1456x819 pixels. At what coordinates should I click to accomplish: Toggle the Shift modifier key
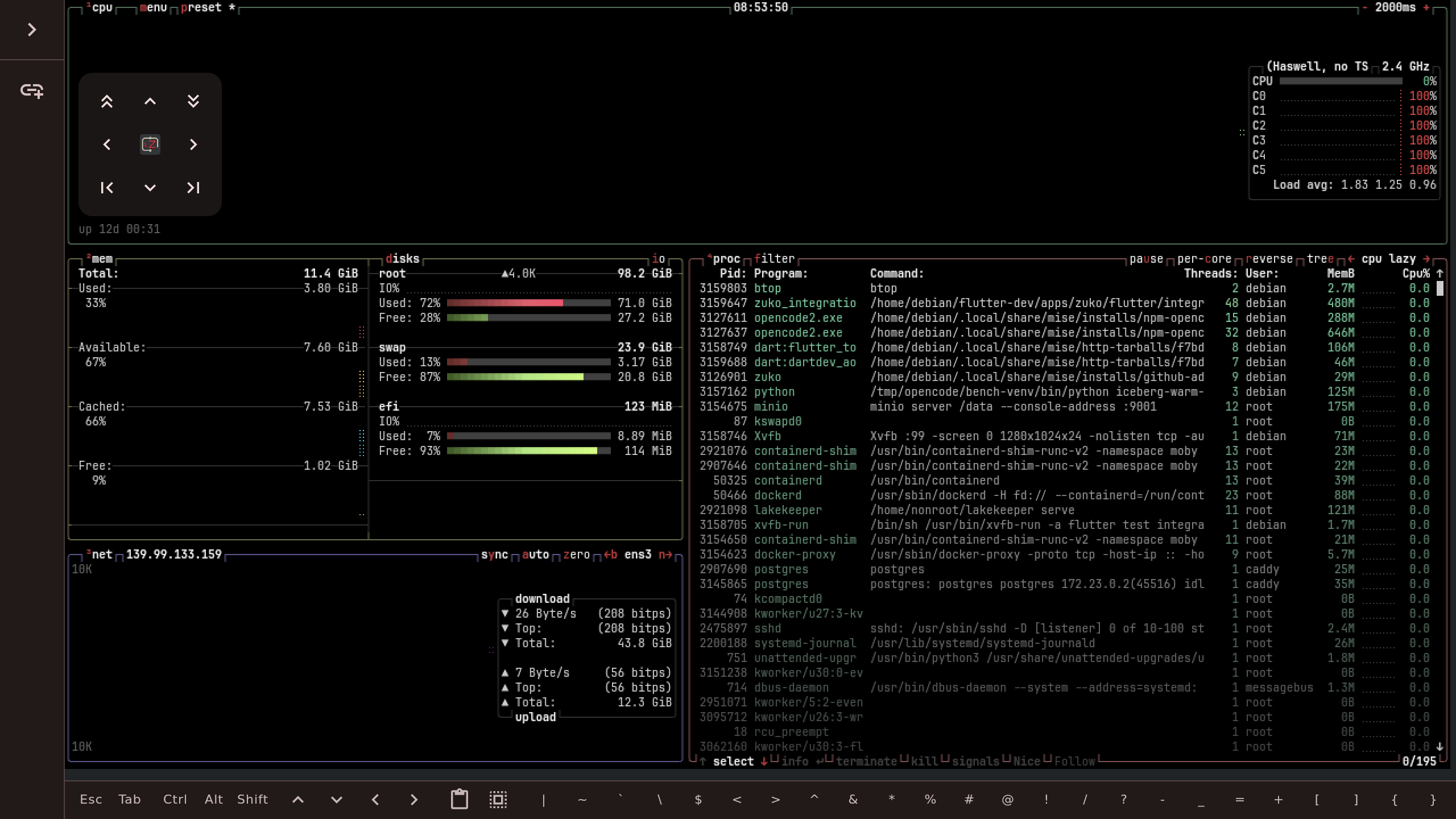tap(253, 799)
